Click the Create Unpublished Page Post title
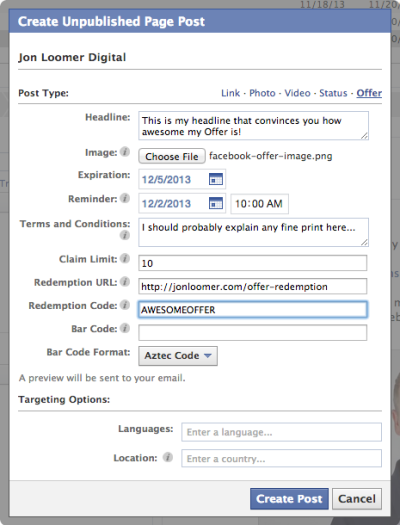Viewport: 400px width, 525px height. point(111,21)
